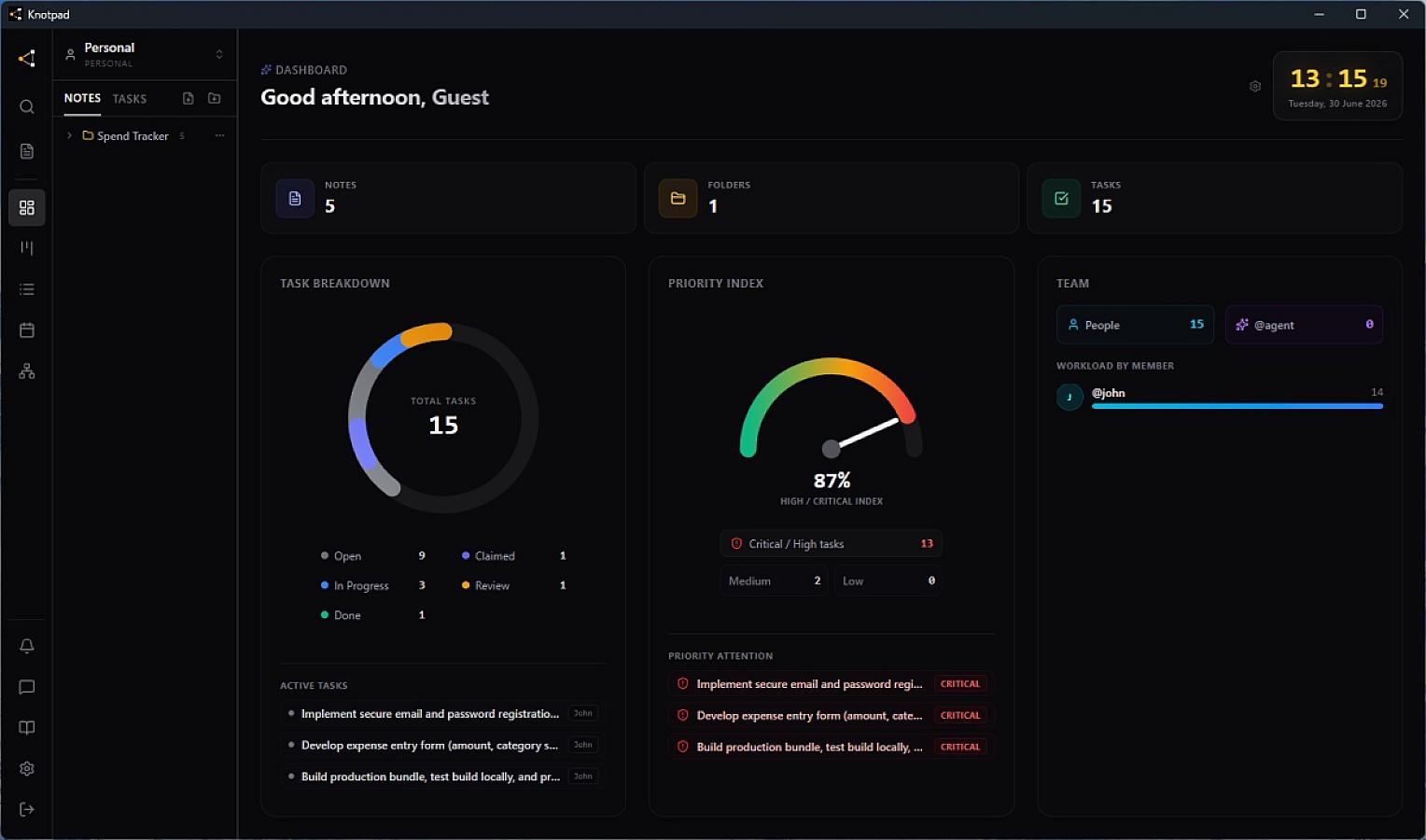Click the task breakdown donut chart
1426x840 pixels.
(x=443, y=417)
